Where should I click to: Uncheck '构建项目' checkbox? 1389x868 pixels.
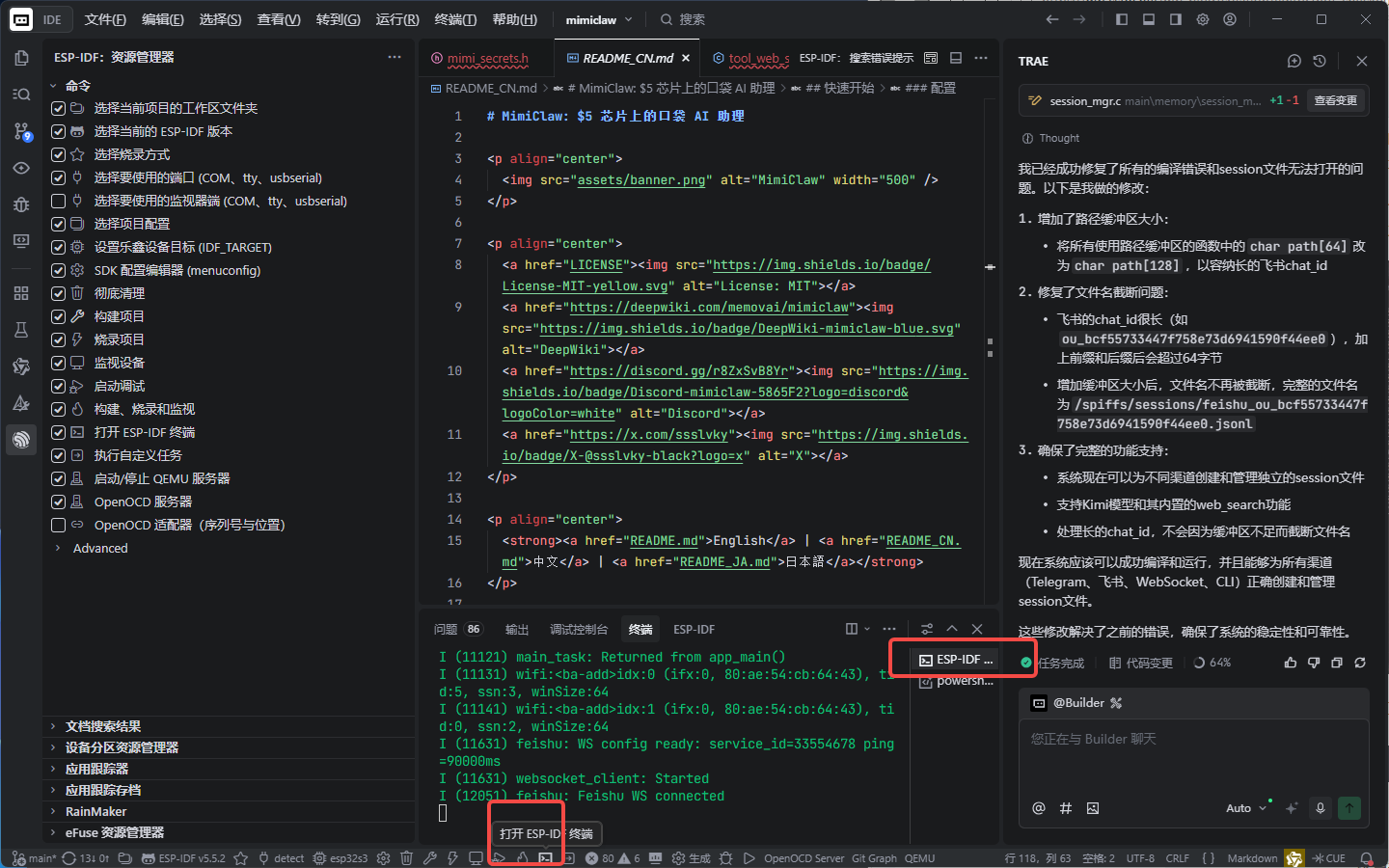point(58,316)
